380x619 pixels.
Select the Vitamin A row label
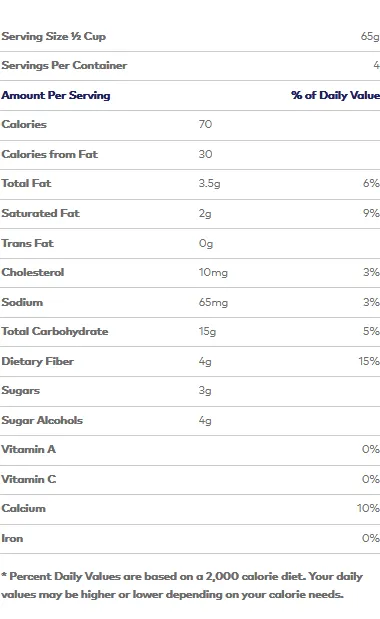pos(29,450)
